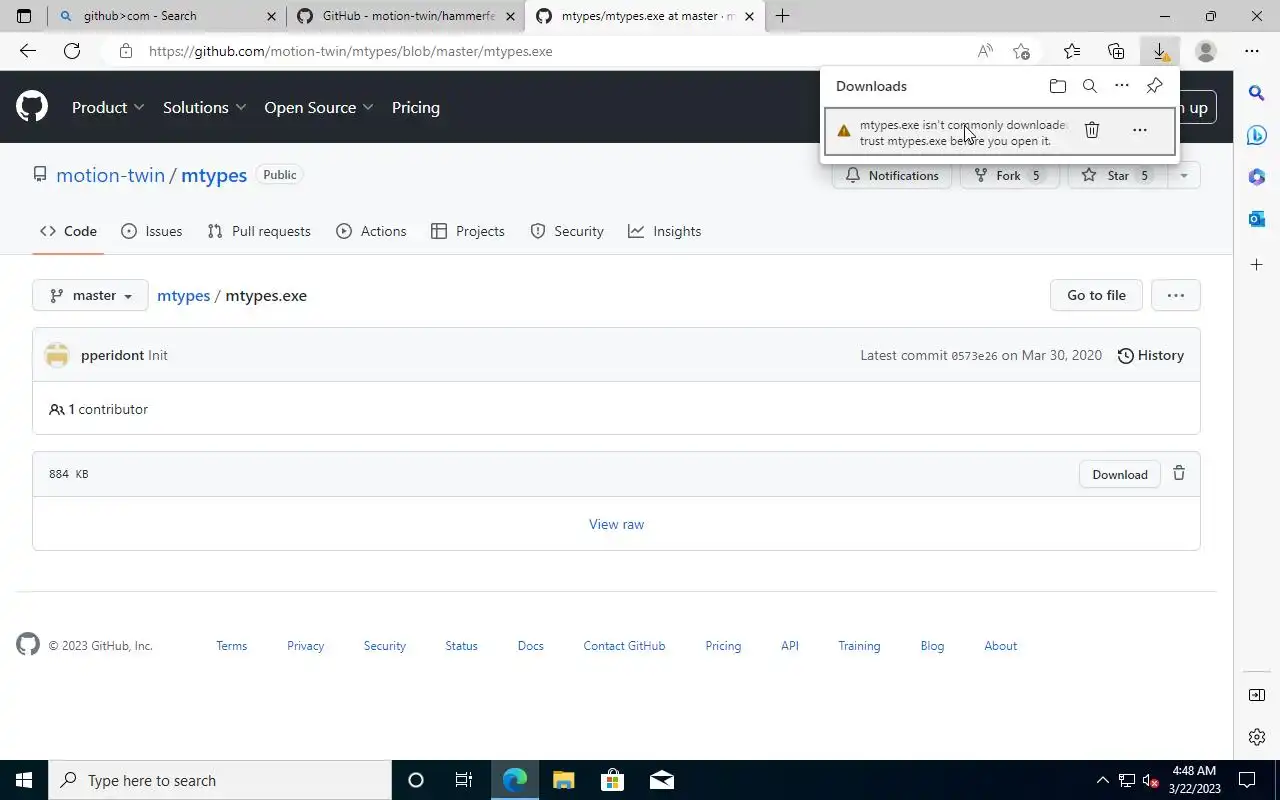Pin the Downloads panel
This screenshot has height=800, width=1280.
[1154, 86]
